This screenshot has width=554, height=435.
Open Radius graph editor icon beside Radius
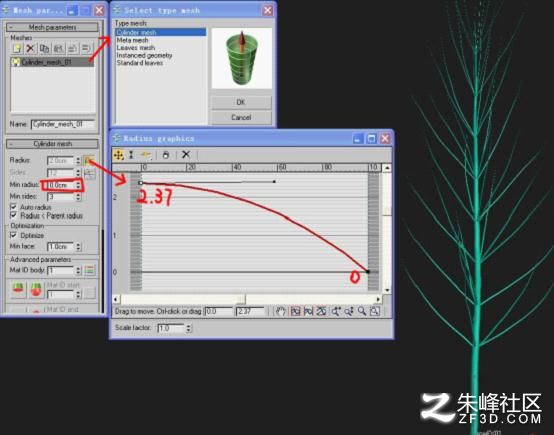(x=88, y=161)
